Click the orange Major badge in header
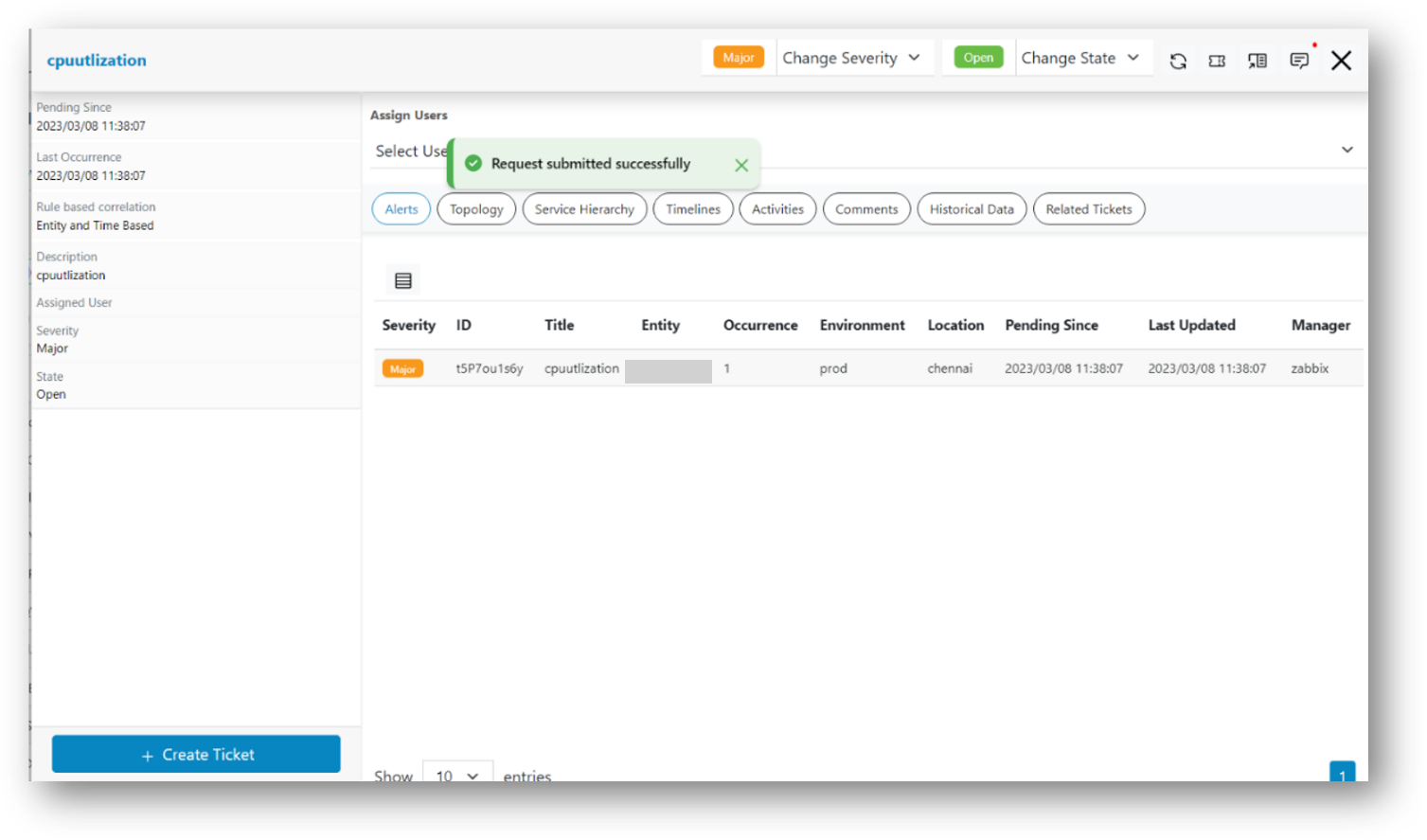This screenshot has width=1427, height=840. coord(739,58)
